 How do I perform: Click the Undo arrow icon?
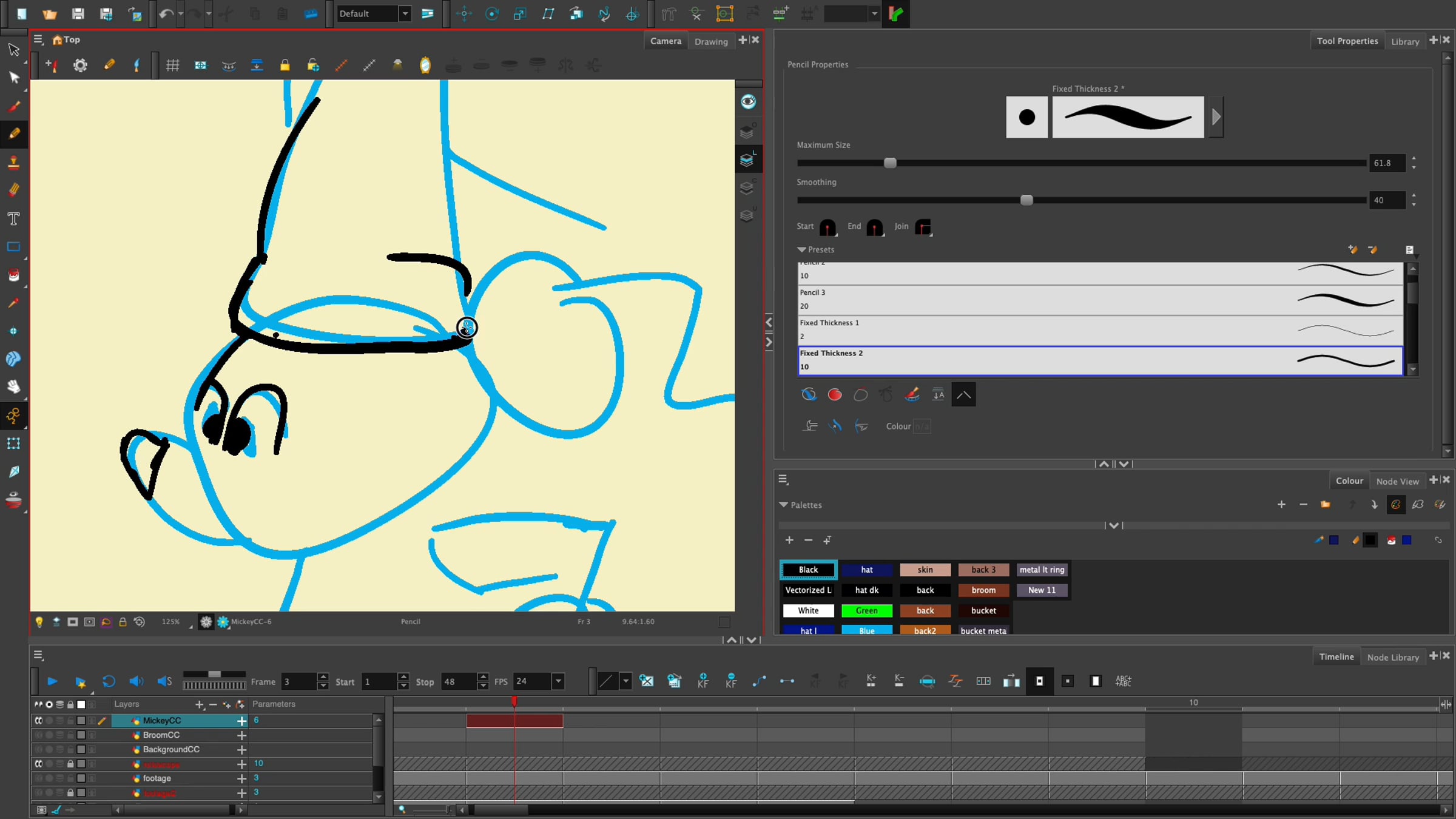(166, 13)
